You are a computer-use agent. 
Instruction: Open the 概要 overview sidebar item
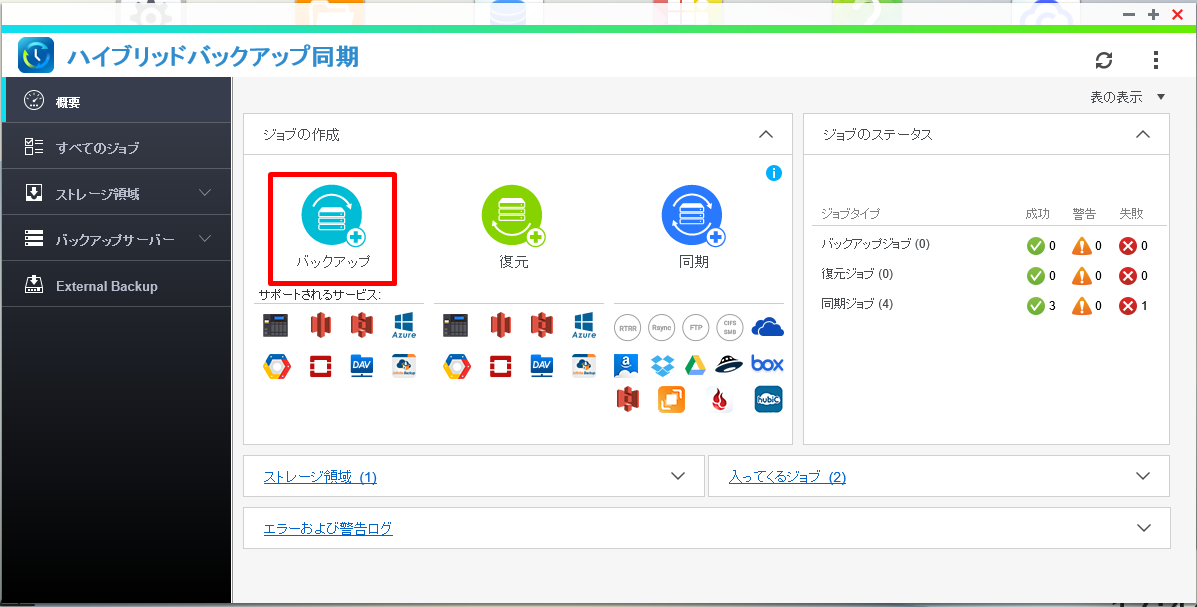(116, 100)
